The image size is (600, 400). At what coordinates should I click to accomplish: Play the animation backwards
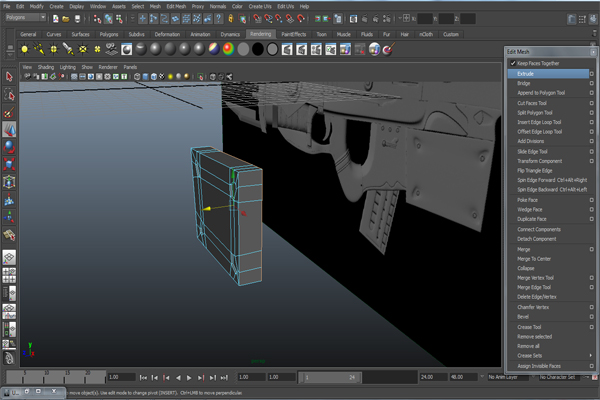[178, 377]
